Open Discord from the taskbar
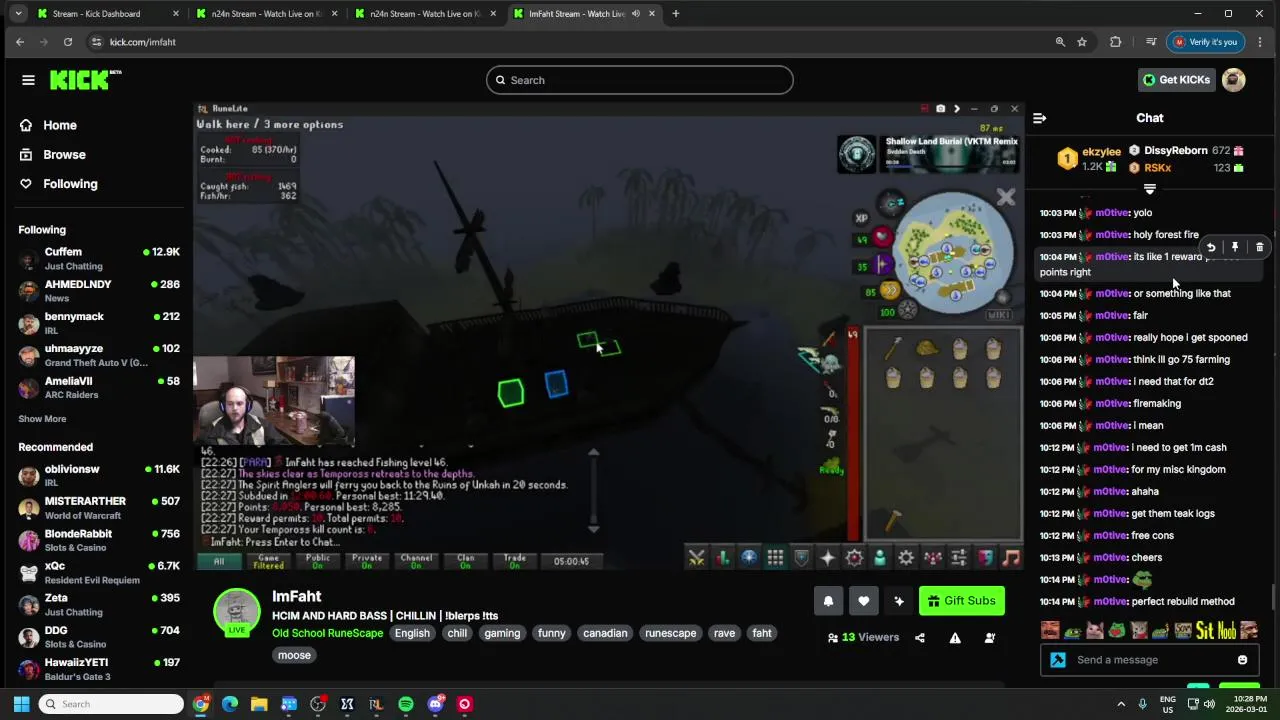This screenshot has height=720, width=1280. 435,704
